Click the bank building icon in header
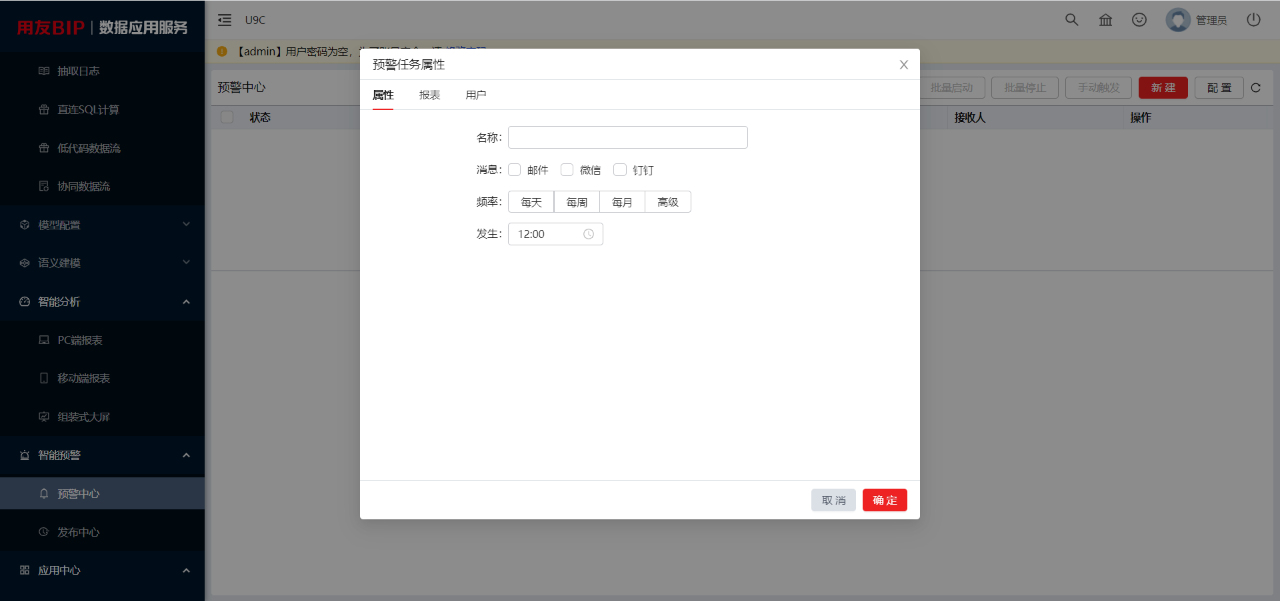 pos(1105,20)
